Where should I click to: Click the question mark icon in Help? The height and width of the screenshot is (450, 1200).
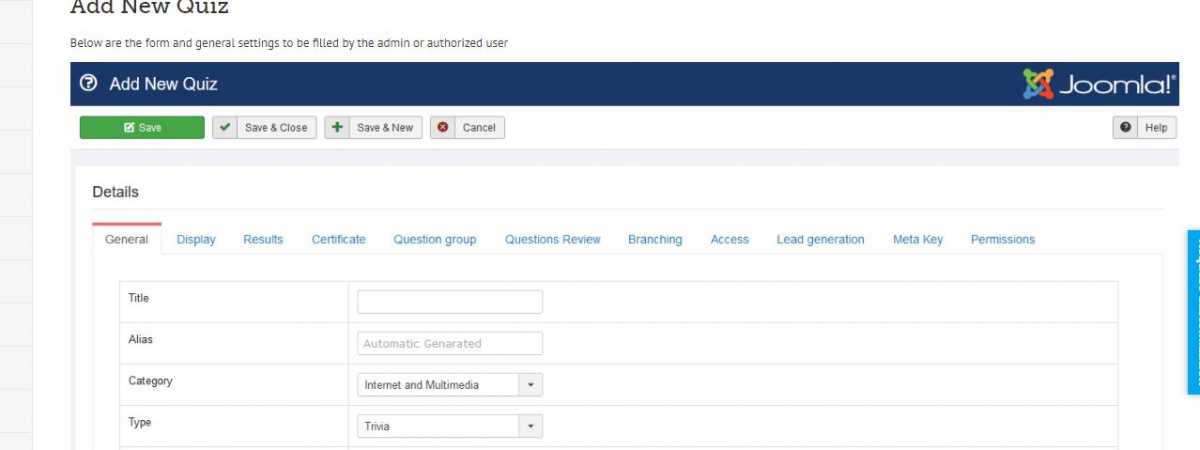(x=1126, y=128)
